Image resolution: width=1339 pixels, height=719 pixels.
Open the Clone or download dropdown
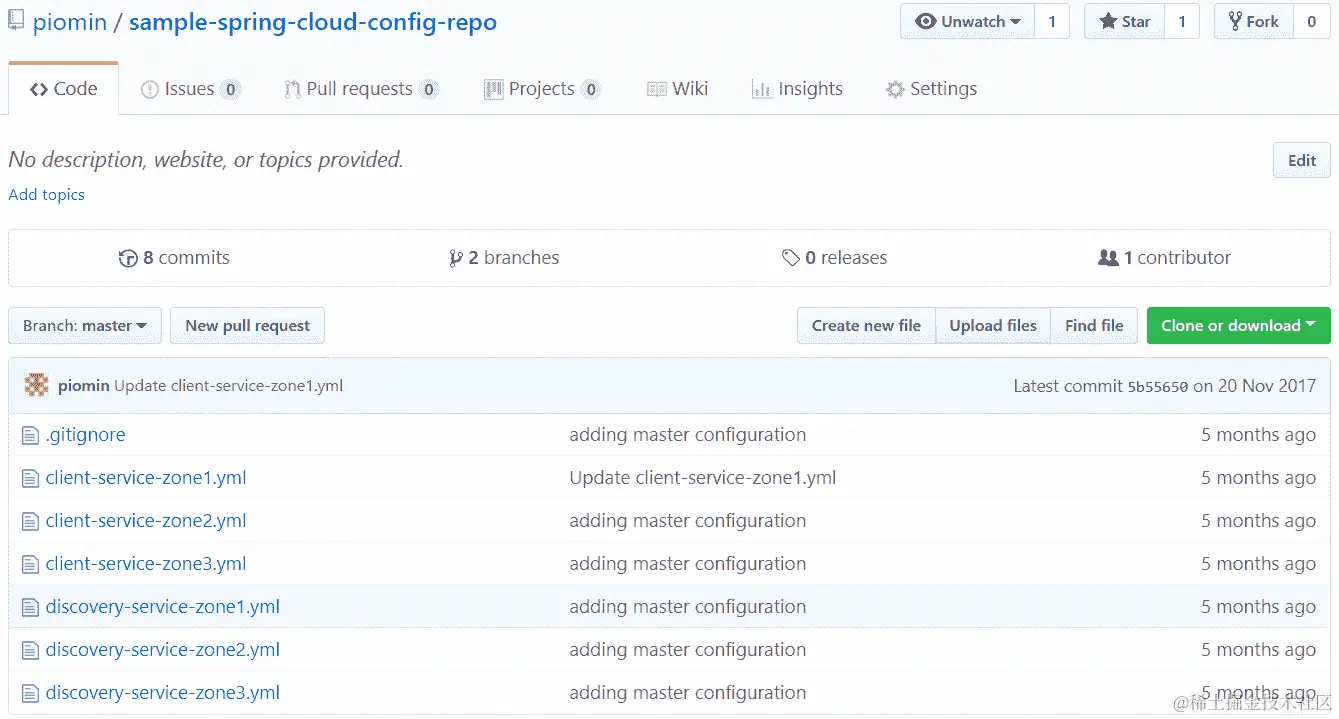(1238, 326)
